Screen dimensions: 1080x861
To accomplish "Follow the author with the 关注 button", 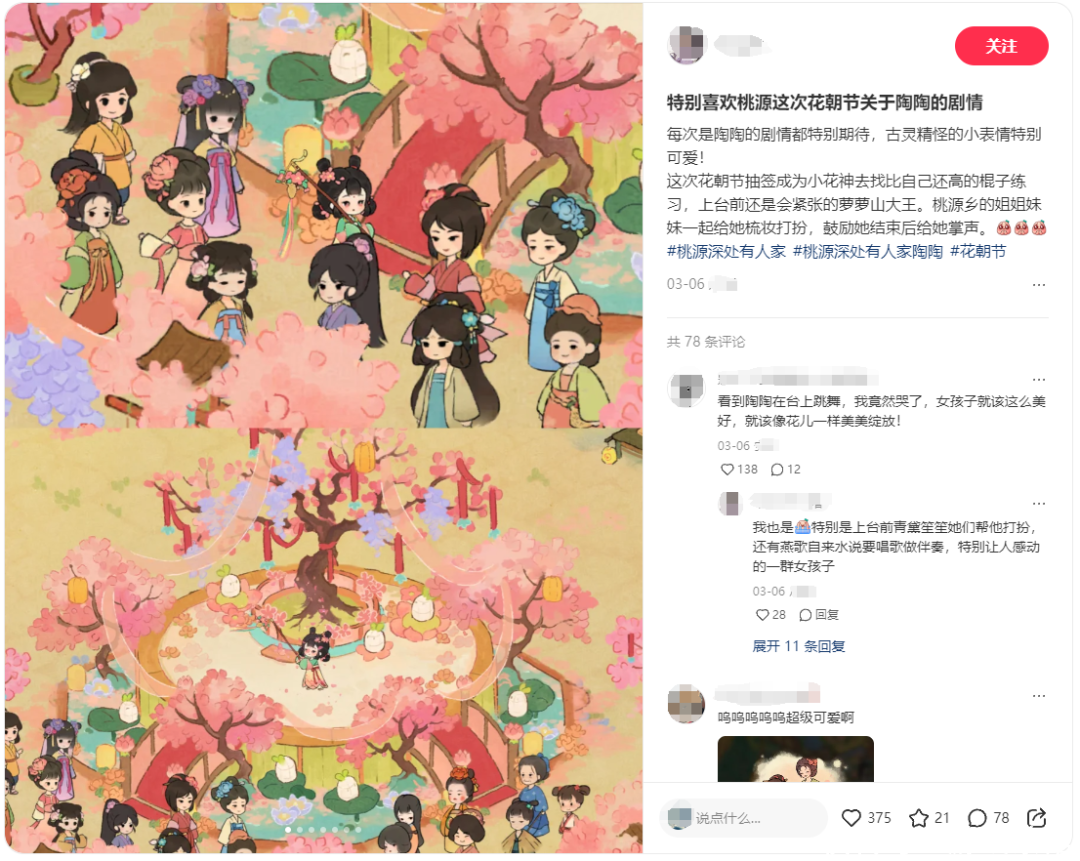I will 1001,46.
